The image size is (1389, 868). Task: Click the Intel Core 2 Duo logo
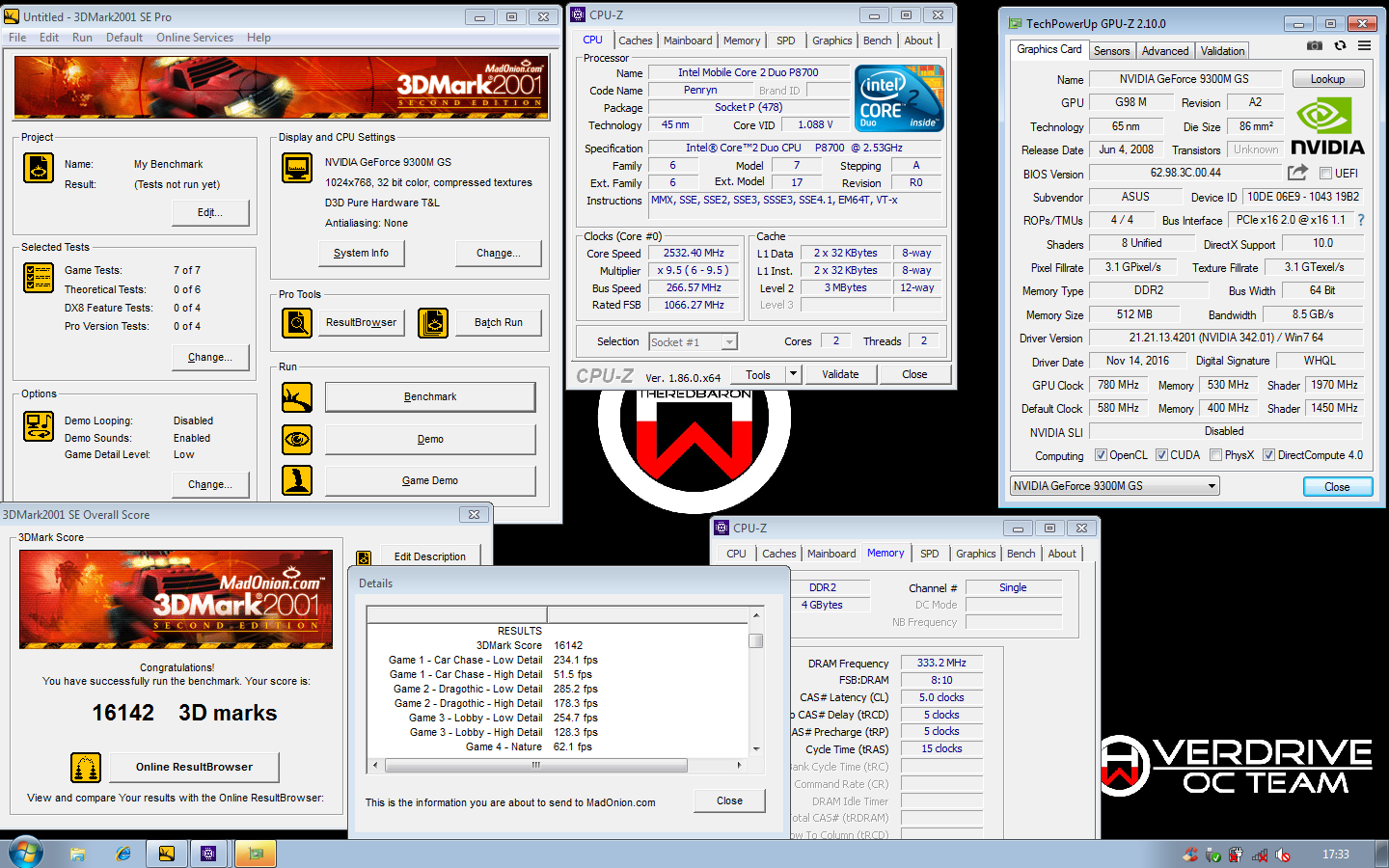[899, 98]
